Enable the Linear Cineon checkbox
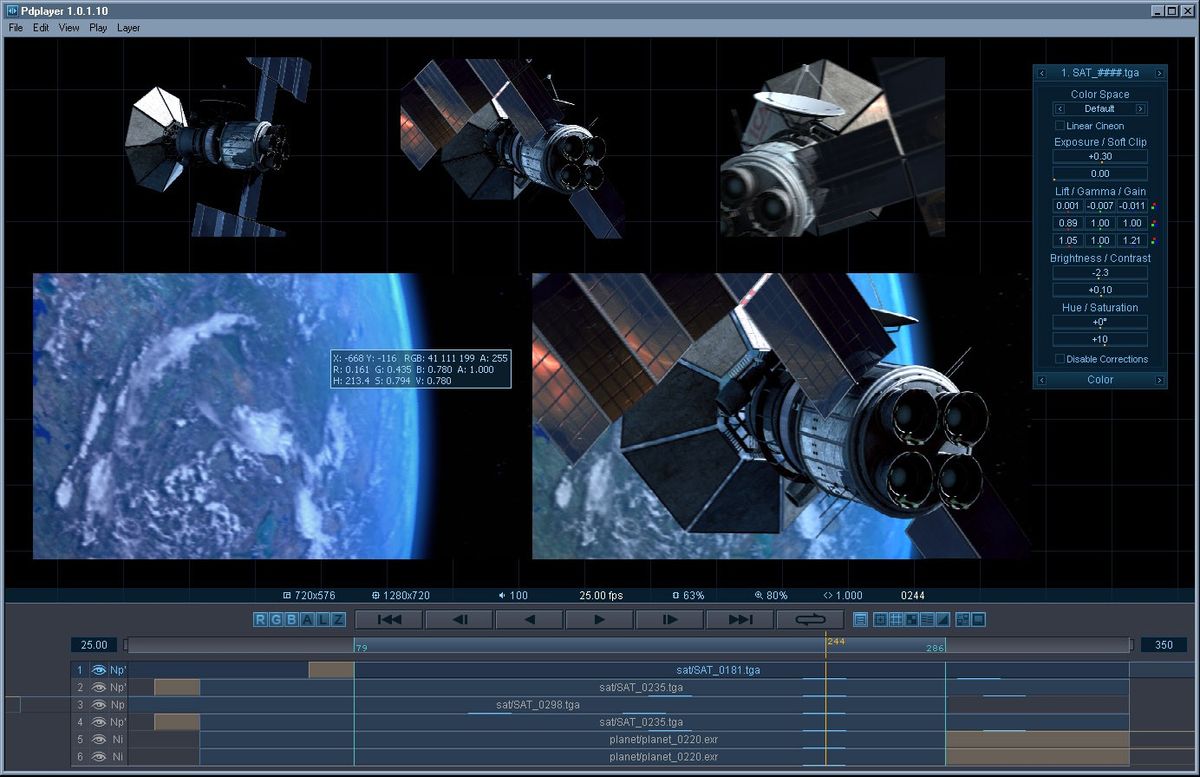 tap(1060, 126)
